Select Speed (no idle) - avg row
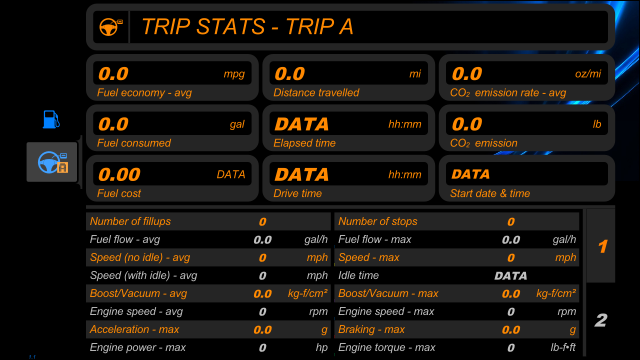Image resolution: width=640 pixels, height=360 pixels. tap(209, 257)
